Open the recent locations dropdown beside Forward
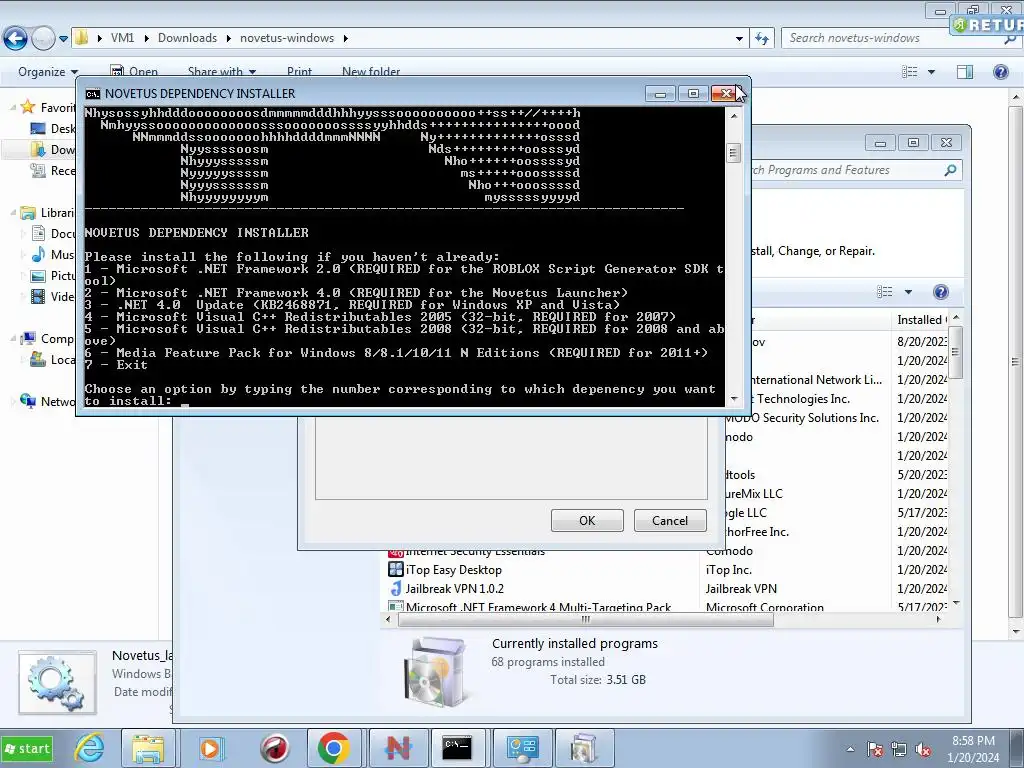 [x=63, y=39]
